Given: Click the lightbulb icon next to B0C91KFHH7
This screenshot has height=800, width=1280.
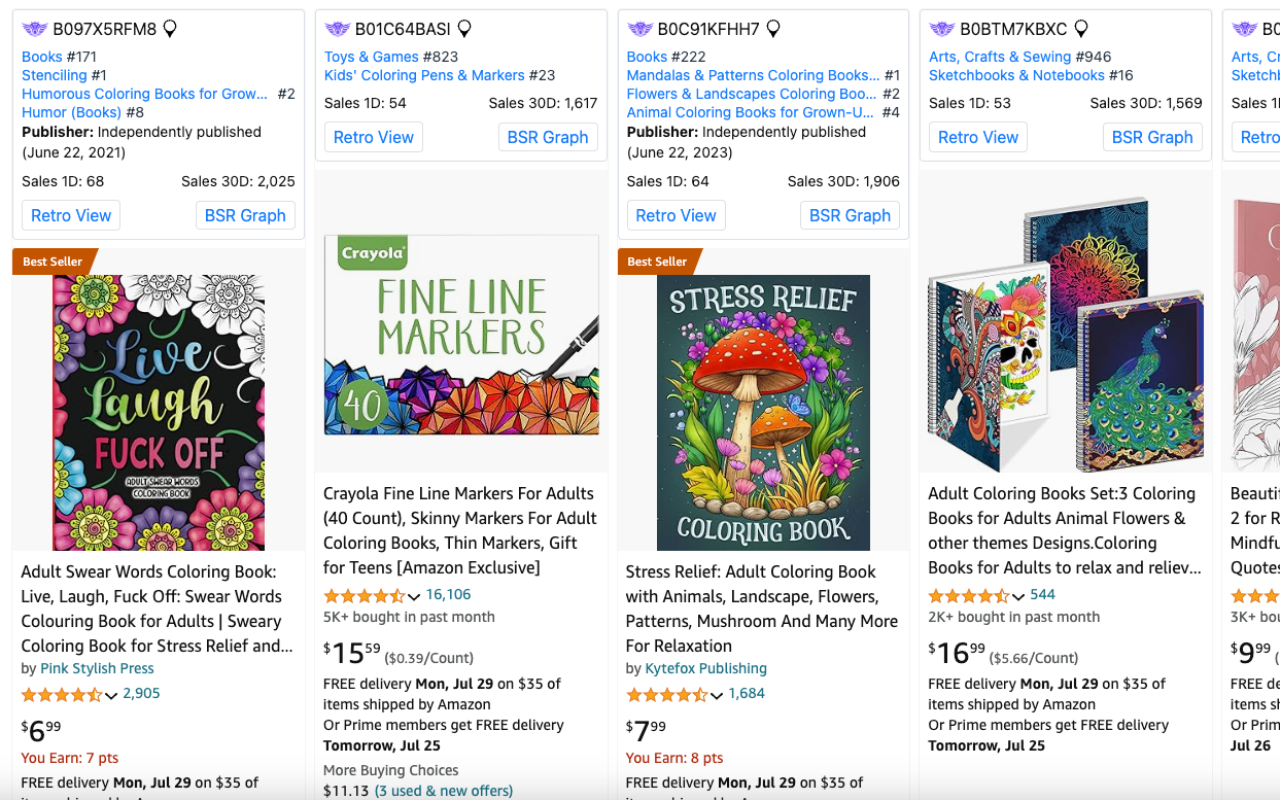Looking at the screenshot, I should click(773, 29).
